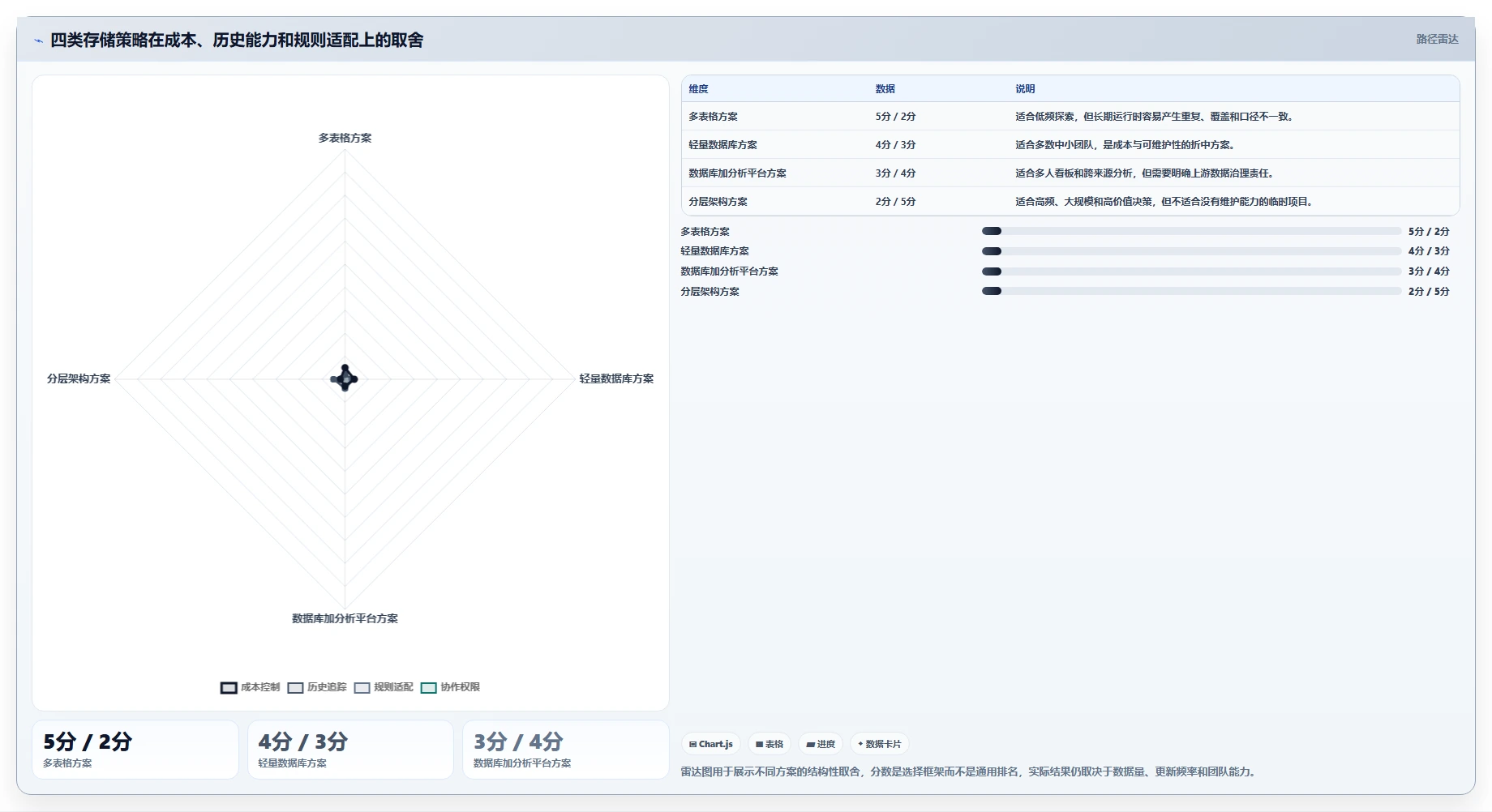The width and height of the screenshot is (1492, 812).
Task: Toggle the 规则适配 legend swatch
Action: pyautogui.click(x=362, y=687)
